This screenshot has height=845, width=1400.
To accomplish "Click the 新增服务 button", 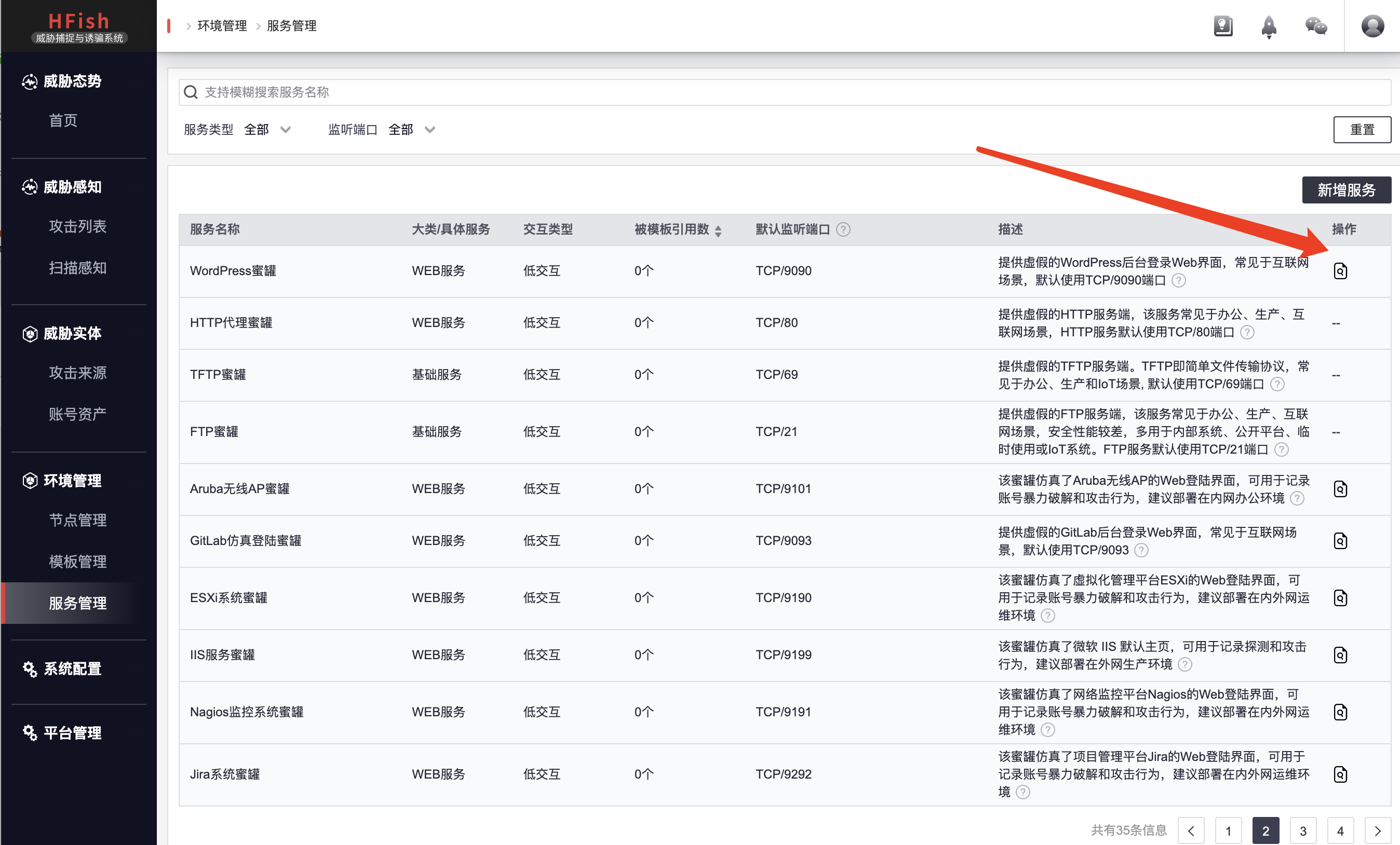I will (1346, 189).
